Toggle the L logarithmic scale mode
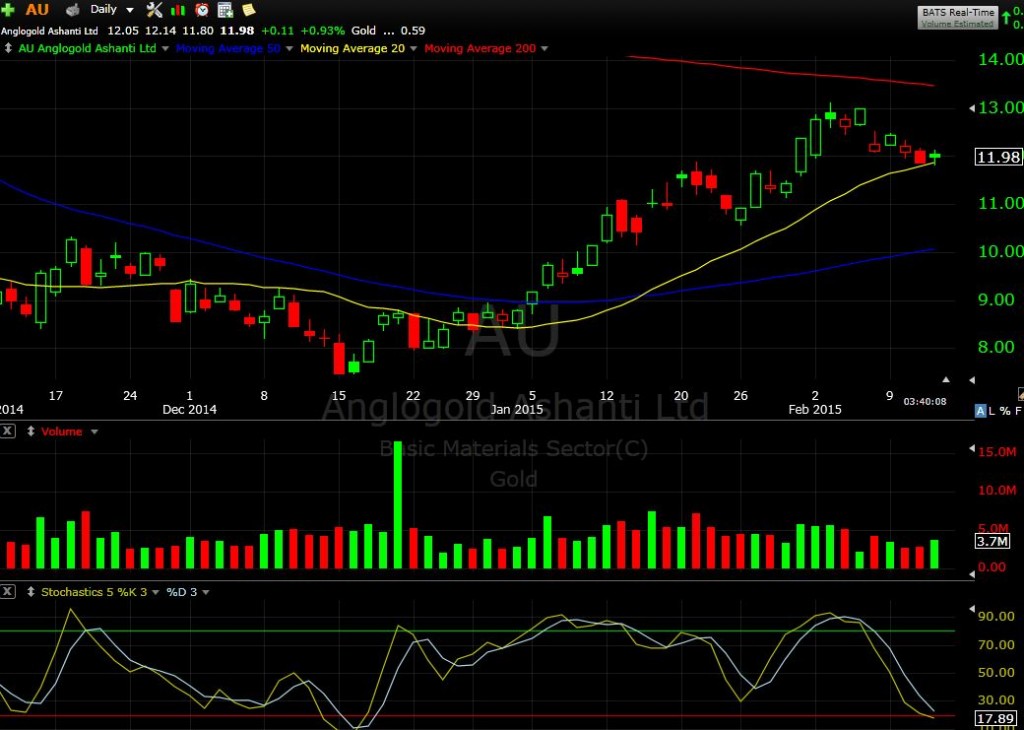 point(991,411)
